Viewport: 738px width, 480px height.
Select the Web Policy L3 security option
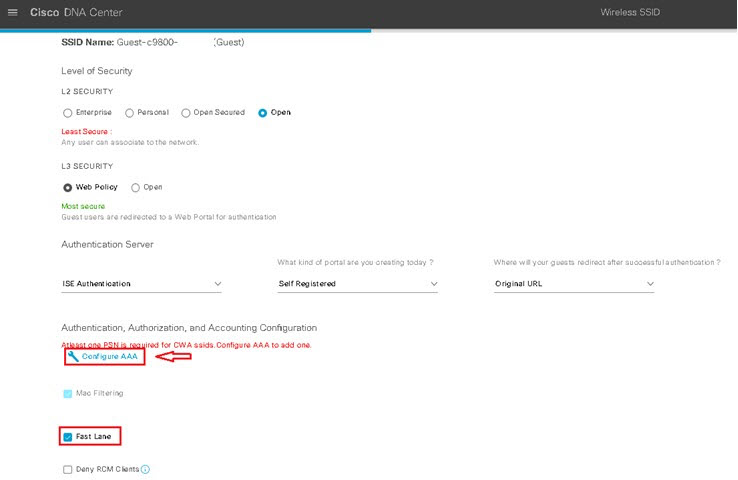[x=68, y=188]
